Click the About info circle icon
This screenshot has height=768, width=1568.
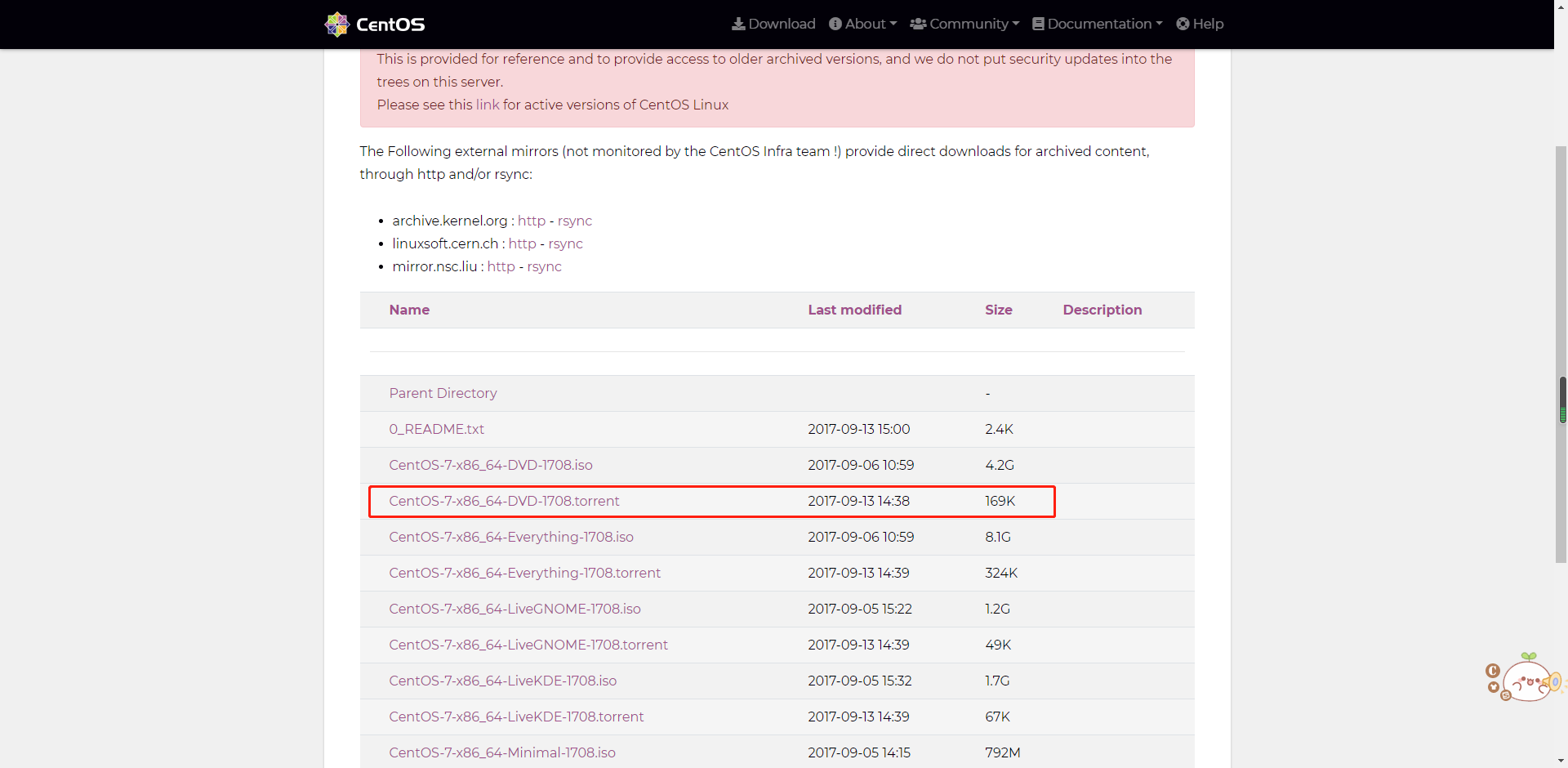click(835, 24)
